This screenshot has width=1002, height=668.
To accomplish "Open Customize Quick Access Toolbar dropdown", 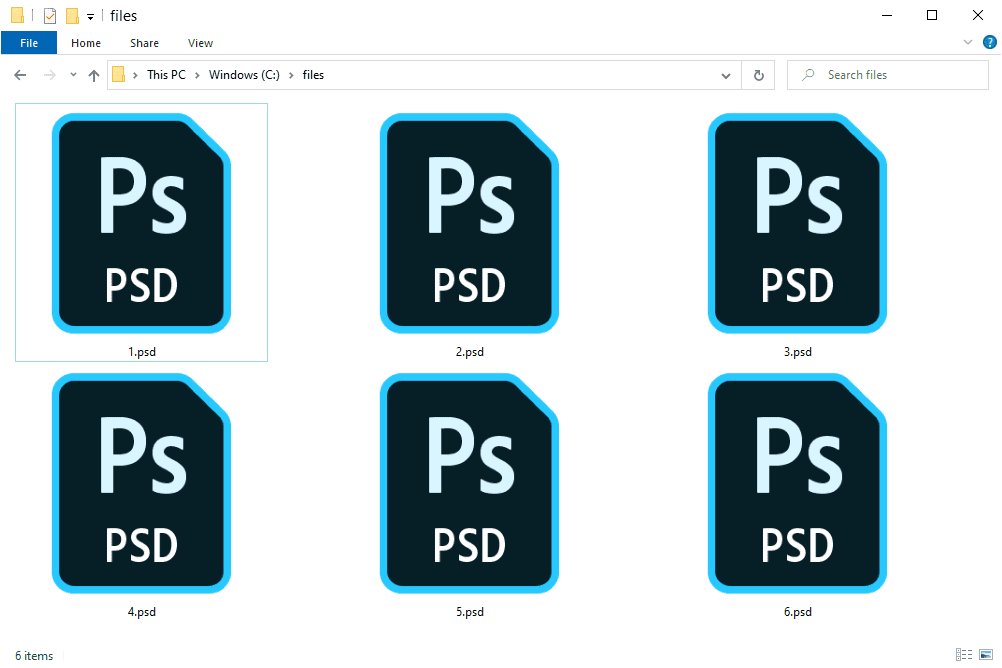I will 90,17.
